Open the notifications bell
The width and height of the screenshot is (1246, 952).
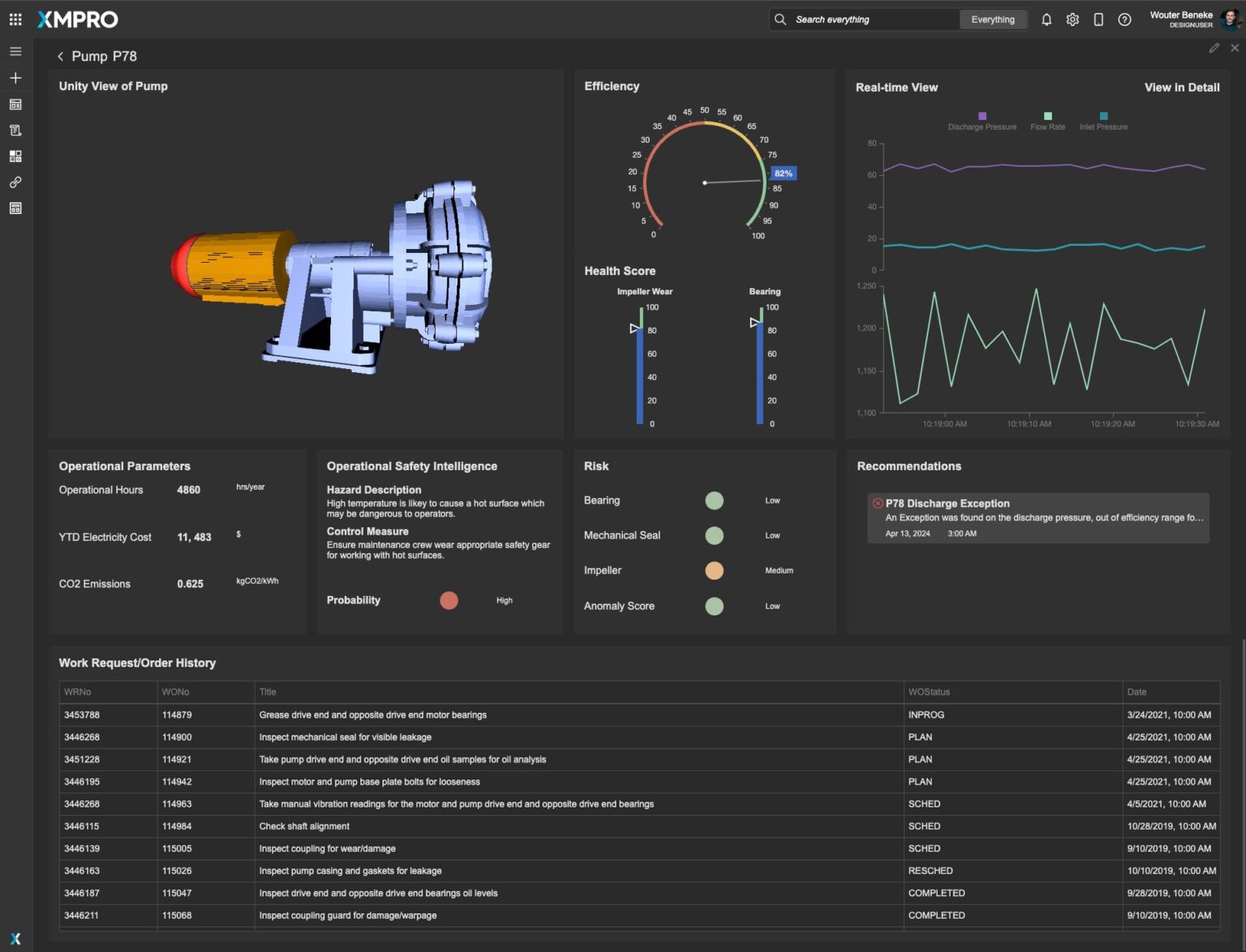[x=1046, y=19]
